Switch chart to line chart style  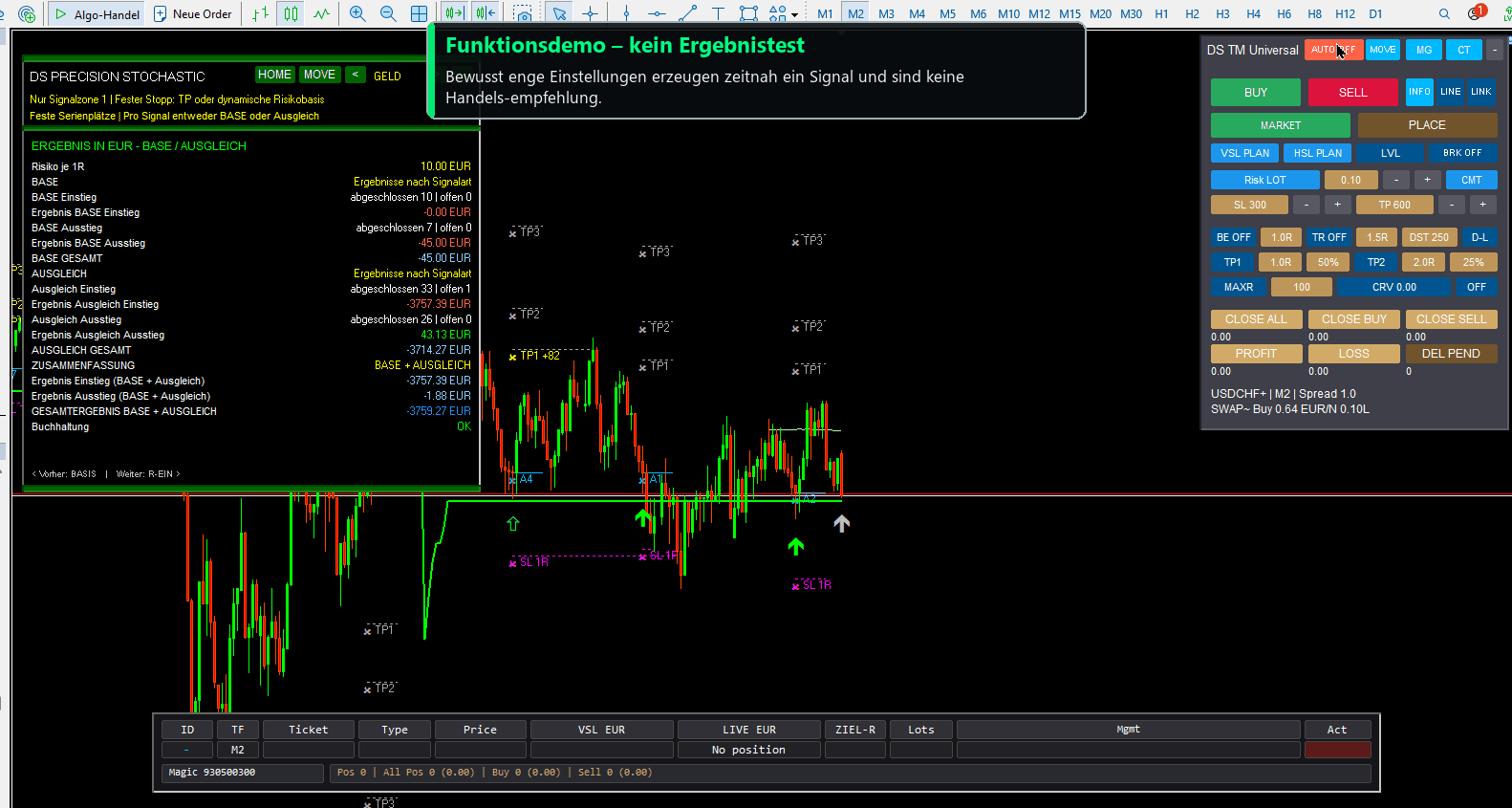click(x=321, y=13)
